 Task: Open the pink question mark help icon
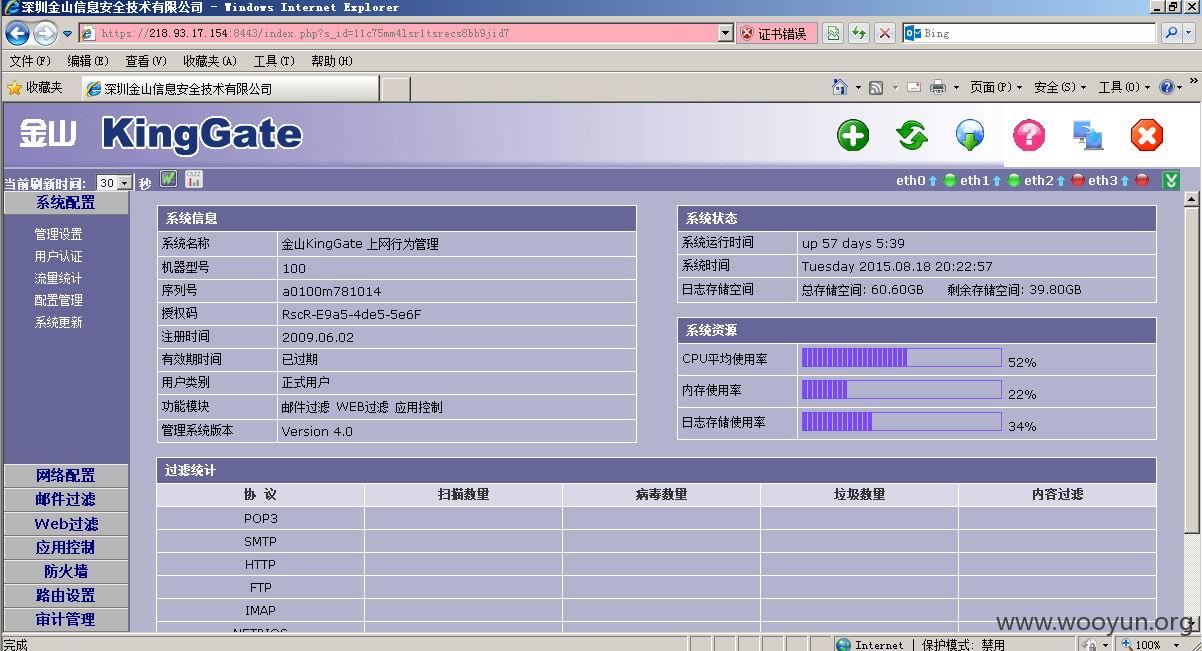[x=1029, y=135]
